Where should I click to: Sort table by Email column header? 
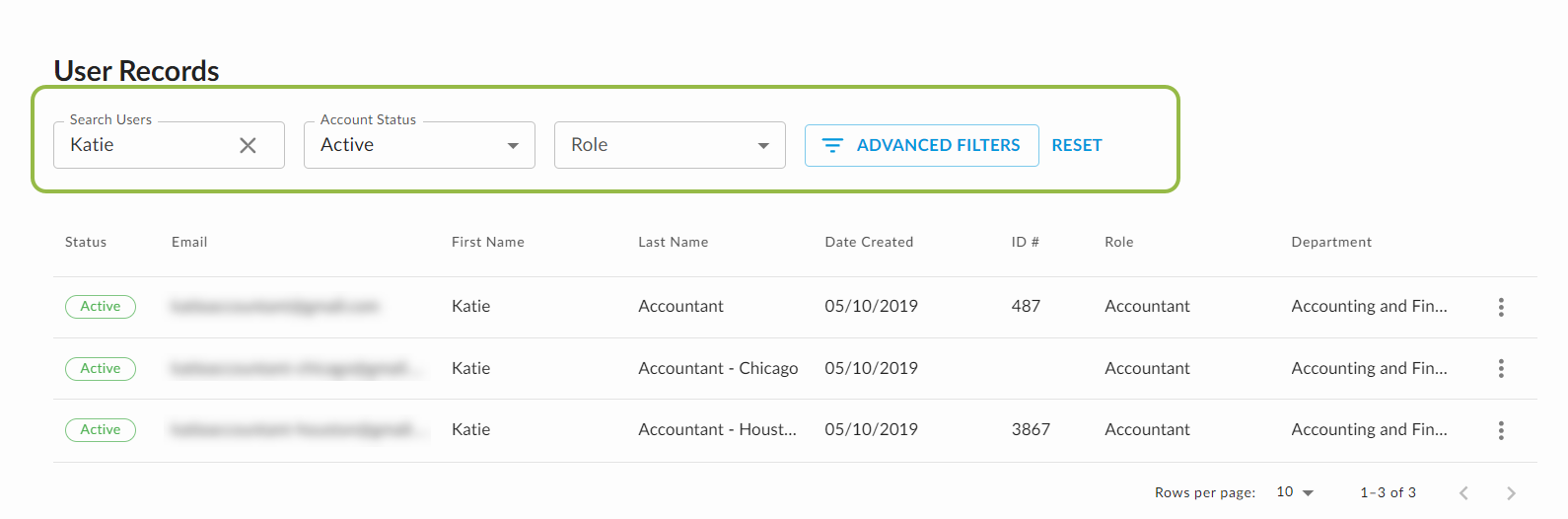(x=189, y=242)
